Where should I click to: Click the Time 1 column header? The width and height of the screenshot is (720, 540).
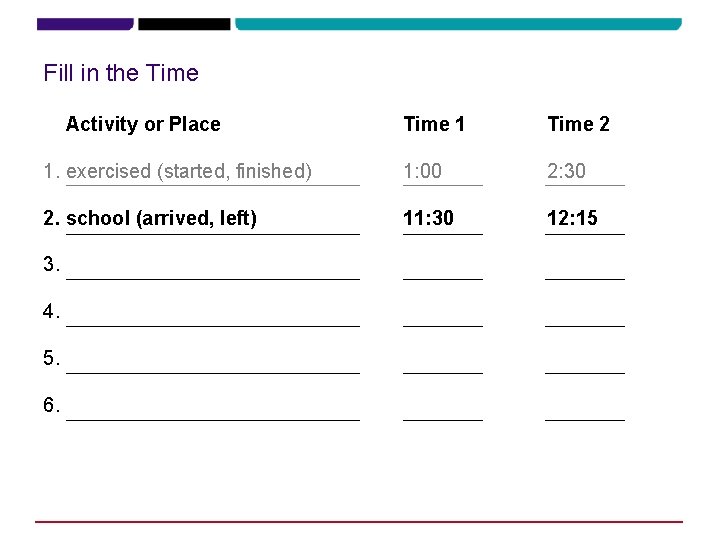pyautogui.click(x=434, y=124)
